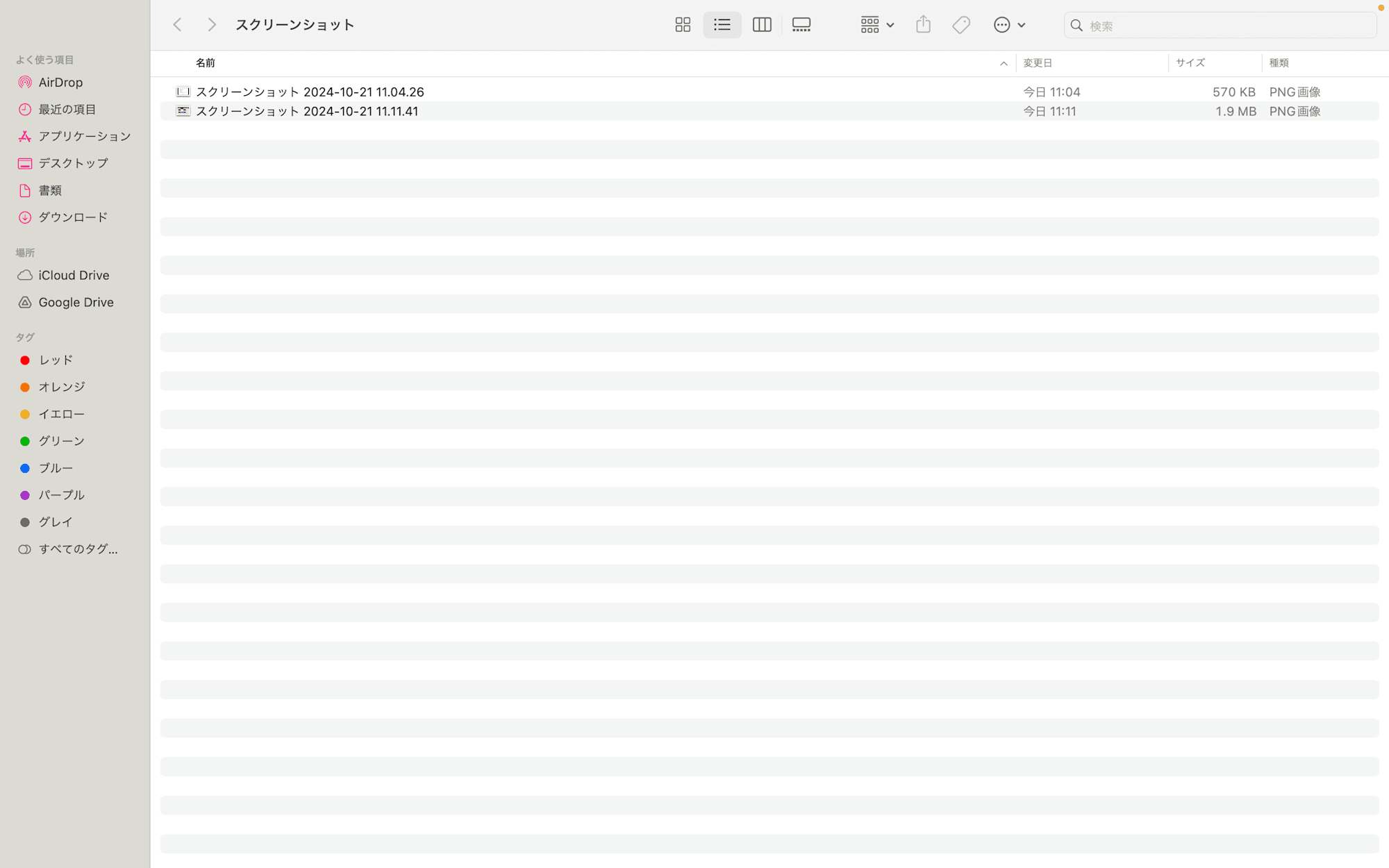Open the share icon menu
This screenshot has height=868, width=1389.
(923, 24)
